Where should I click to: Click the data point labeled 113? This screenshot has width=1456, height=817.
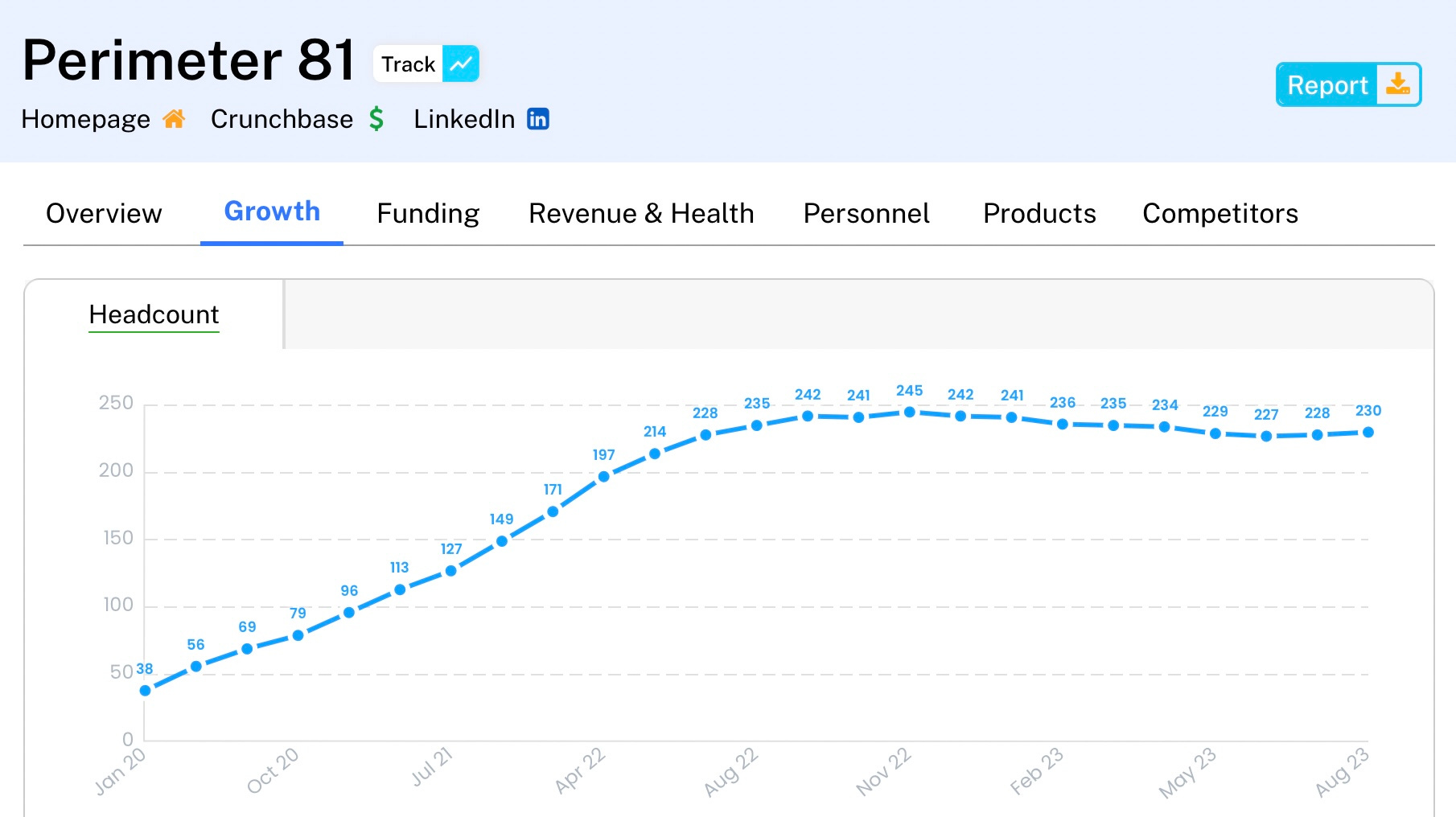(400, 589)
